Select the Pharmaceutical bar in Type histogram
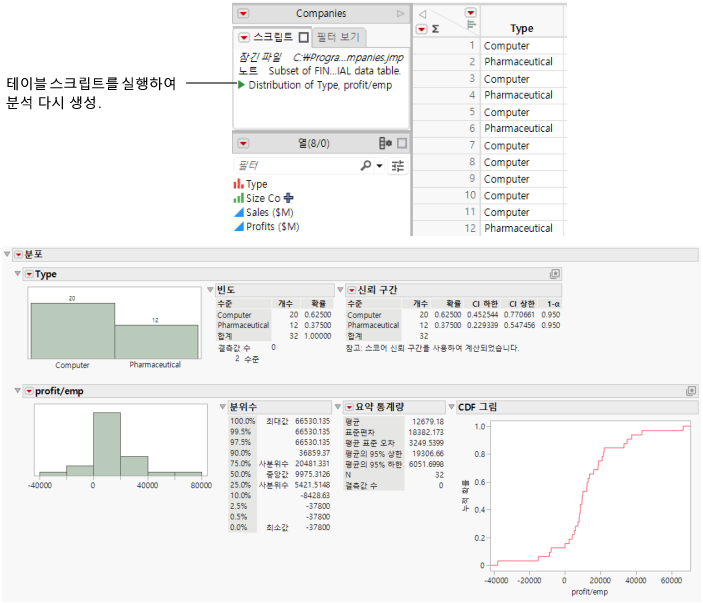Screen dimensions: 703x603 point(156,342)
